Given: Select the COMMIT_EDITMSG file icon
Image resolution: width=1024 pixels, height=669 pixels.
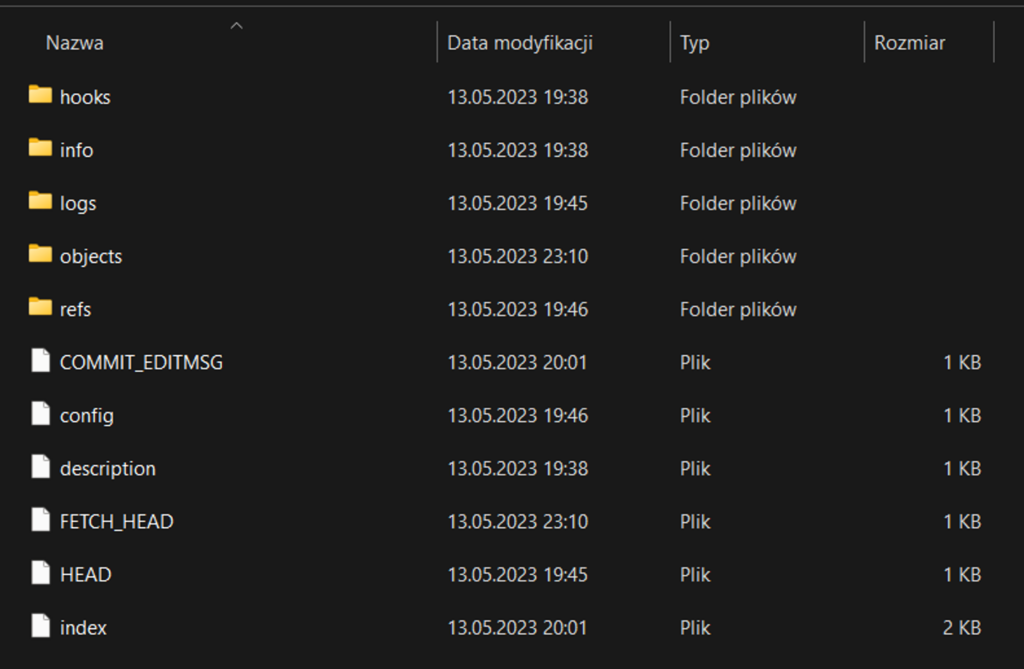Looking at the screenshot, I should tap(40, 361).
